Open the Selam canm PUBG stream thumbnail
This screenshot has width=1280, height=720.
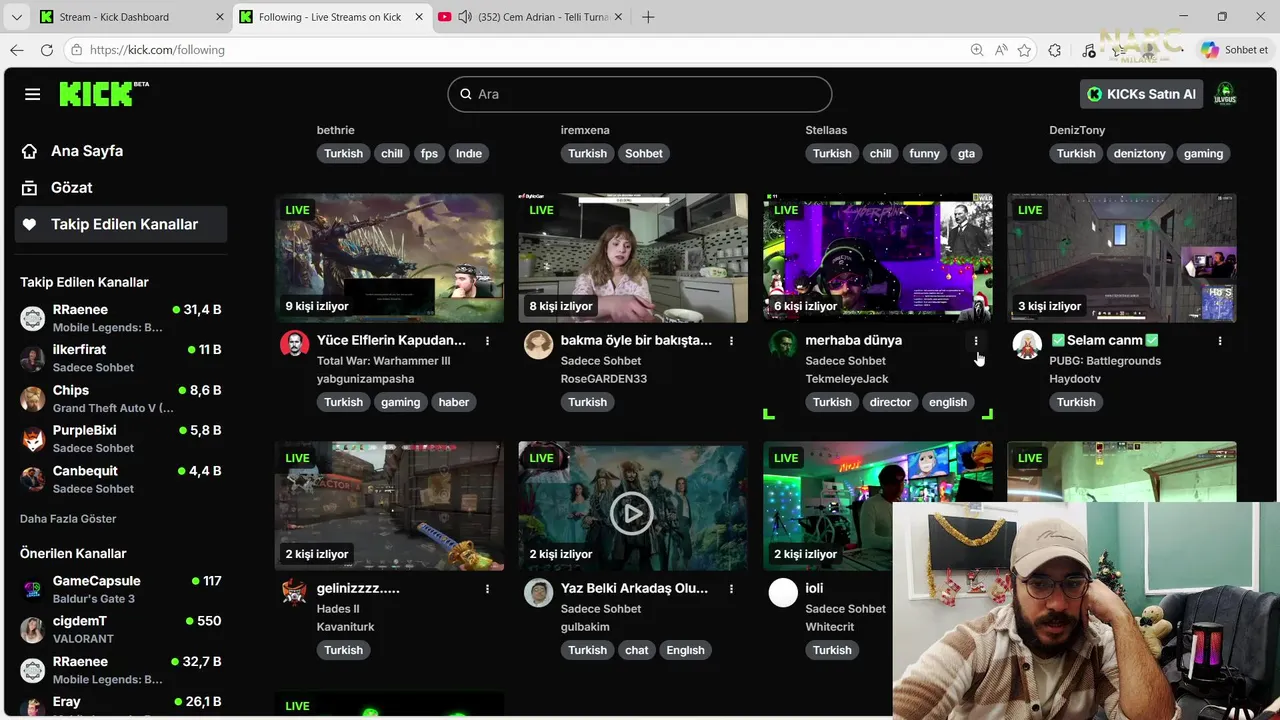click(x=1122, y=258)
